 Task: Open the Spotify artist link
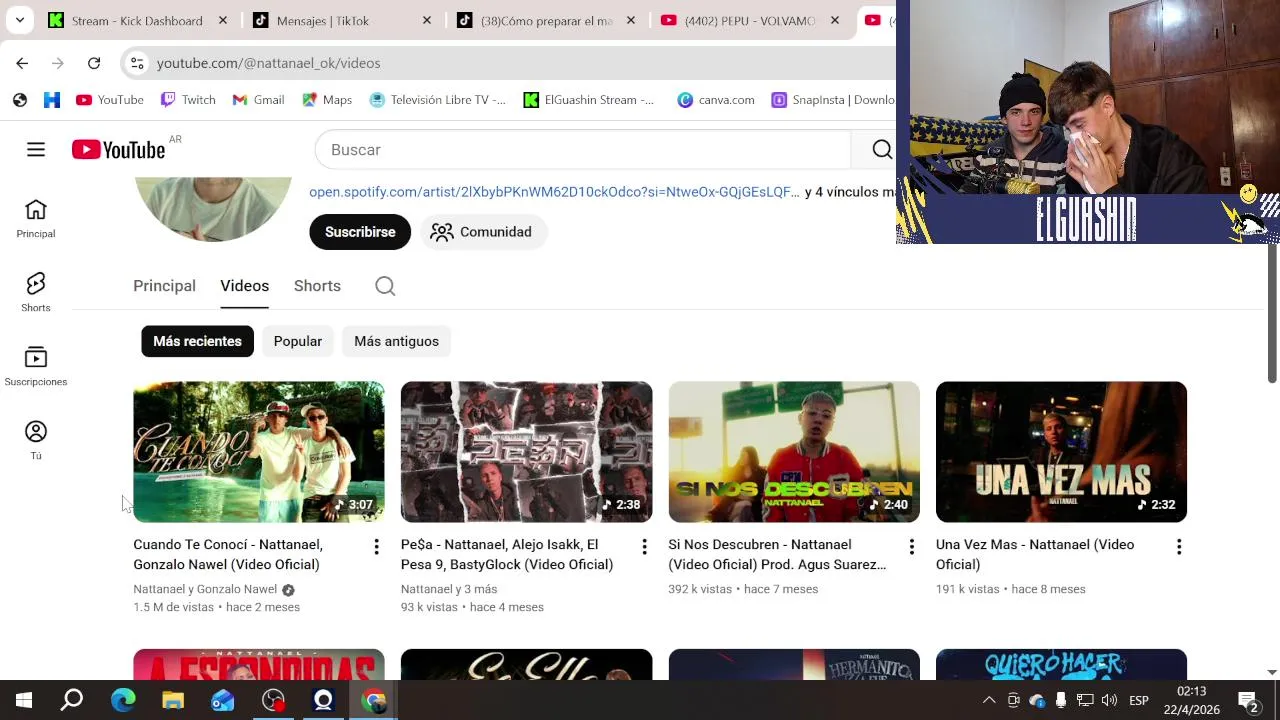tap(554, 192)
